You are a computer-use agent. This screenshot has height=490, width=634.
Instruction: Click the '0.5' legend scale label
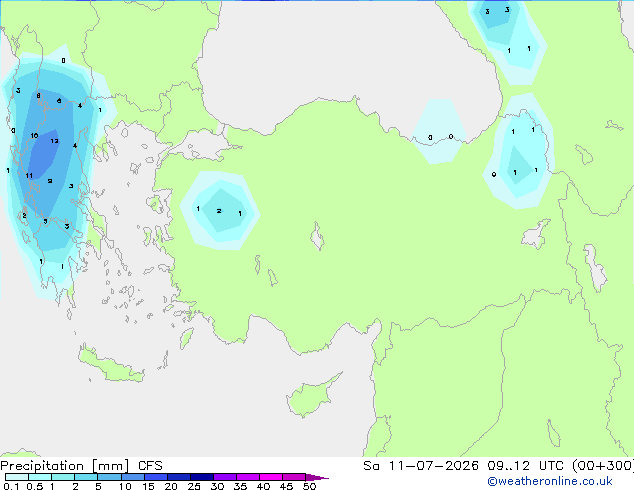click(35, 486)
